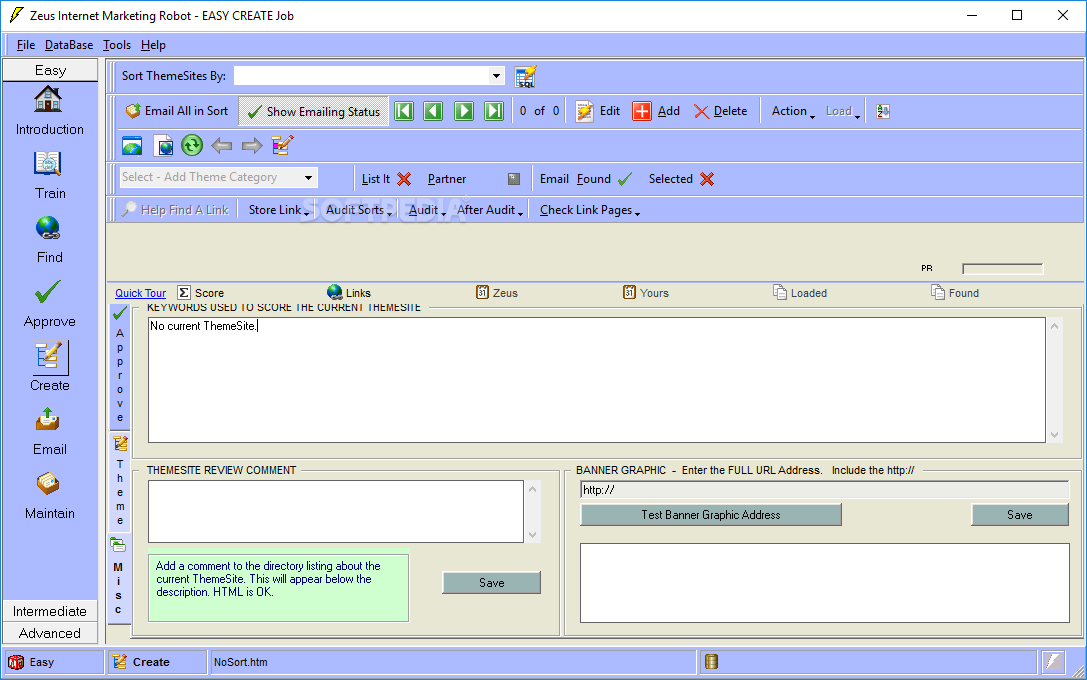Open the Score tab
Image resolution: width=1087 pixels, height=680 pixels.
click(201, 293)
